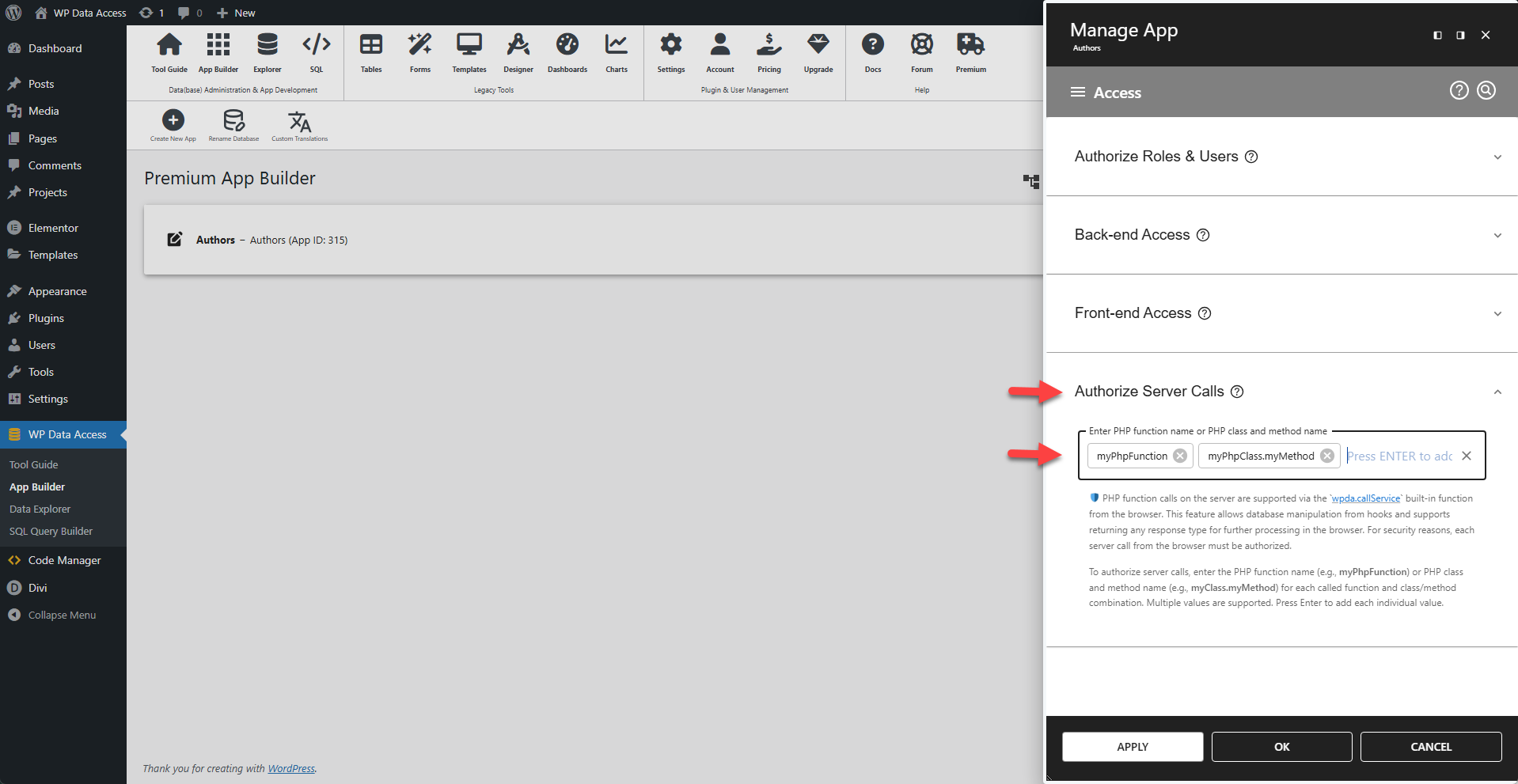Click the APPLY button
Screen dimensions: 1518x784
[x=1132, y=746]
